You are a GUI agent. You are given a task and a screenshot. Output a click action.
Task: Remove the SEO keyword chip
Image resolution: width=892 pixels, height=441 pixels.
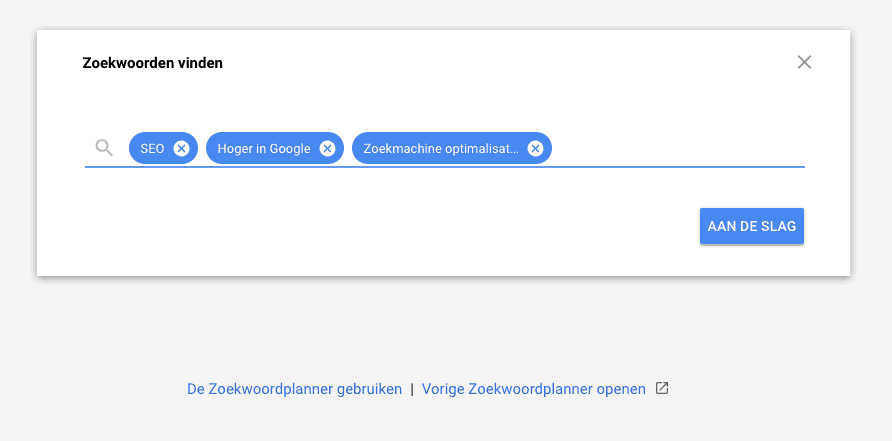click(181, 149)
